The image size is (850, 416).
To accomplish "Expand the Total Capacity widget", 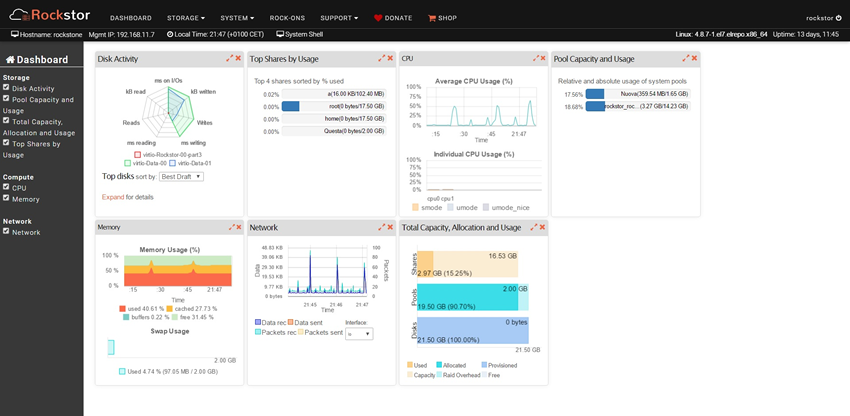I will pyautogui.click(x=532, y=228).
